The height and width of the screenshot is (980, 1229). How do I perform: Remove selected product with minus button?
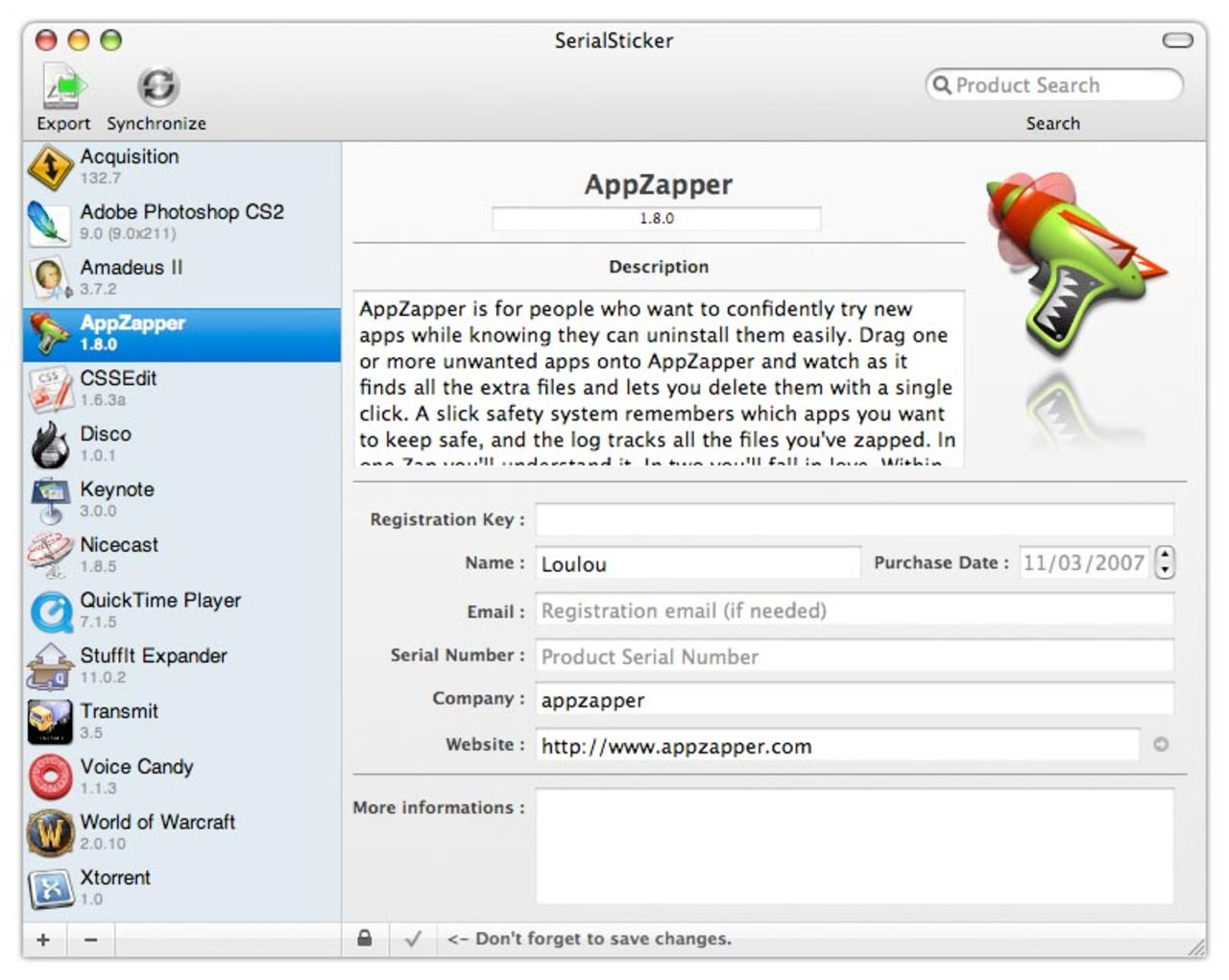pos(90,940)
